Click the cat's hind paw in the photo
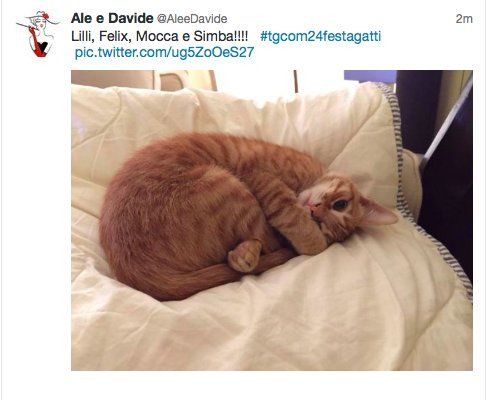The image size is (486, 400). click(245, 256)
